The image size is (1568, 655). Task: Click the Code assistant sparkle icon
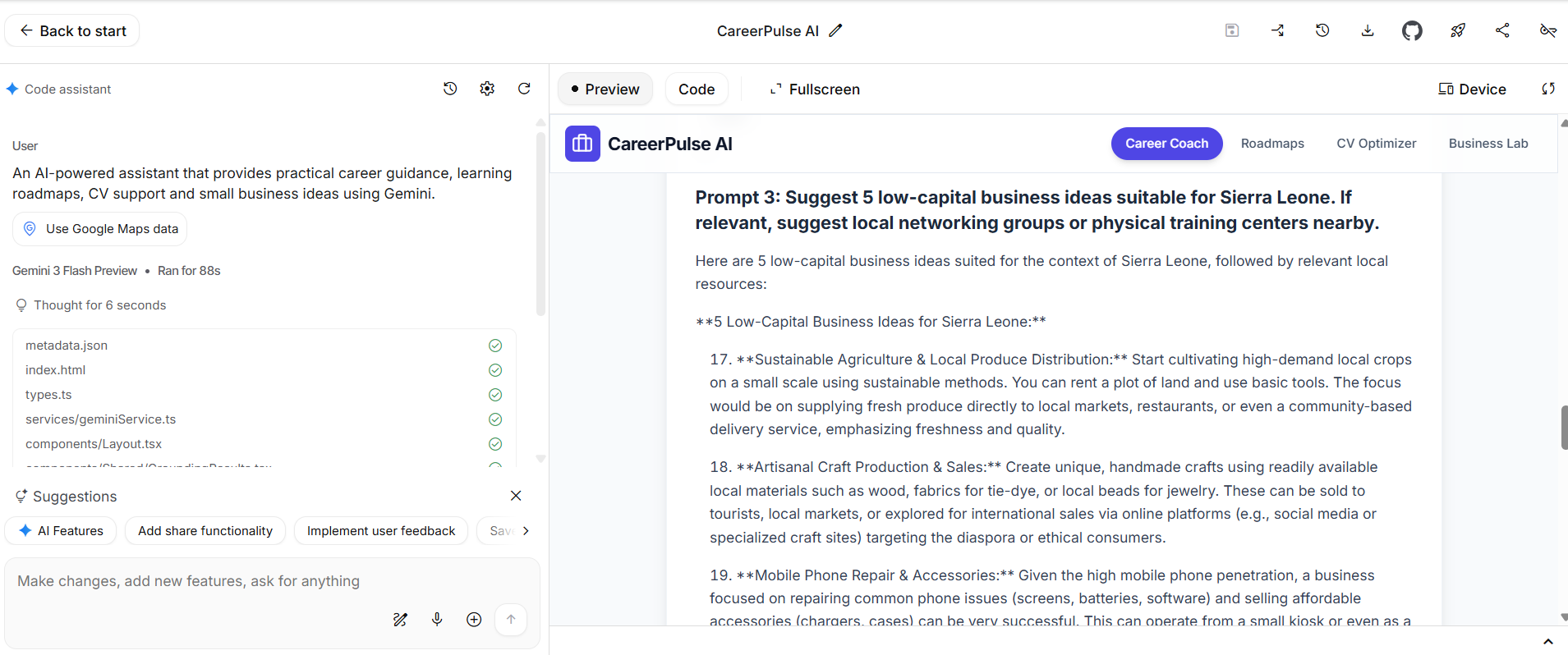[12, 89]
